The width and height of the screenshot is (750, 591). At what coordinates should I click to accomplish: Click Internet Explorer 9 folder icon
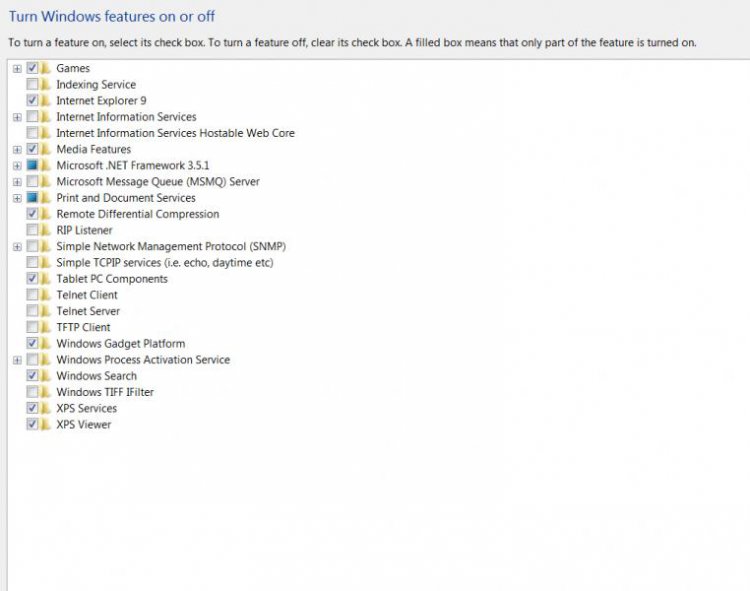(x=45, y=100)
